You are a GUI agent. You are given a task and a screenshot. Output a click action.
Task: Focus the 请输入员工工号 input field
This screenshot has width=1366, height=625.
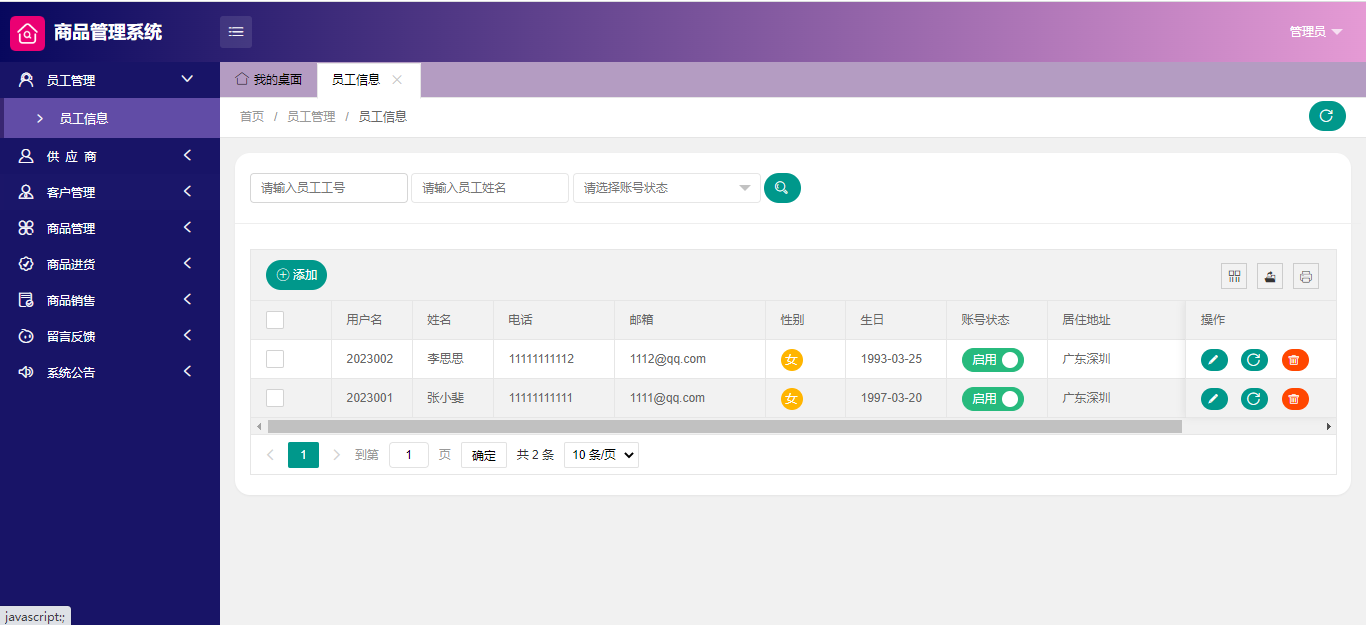(x=329, y=188)
